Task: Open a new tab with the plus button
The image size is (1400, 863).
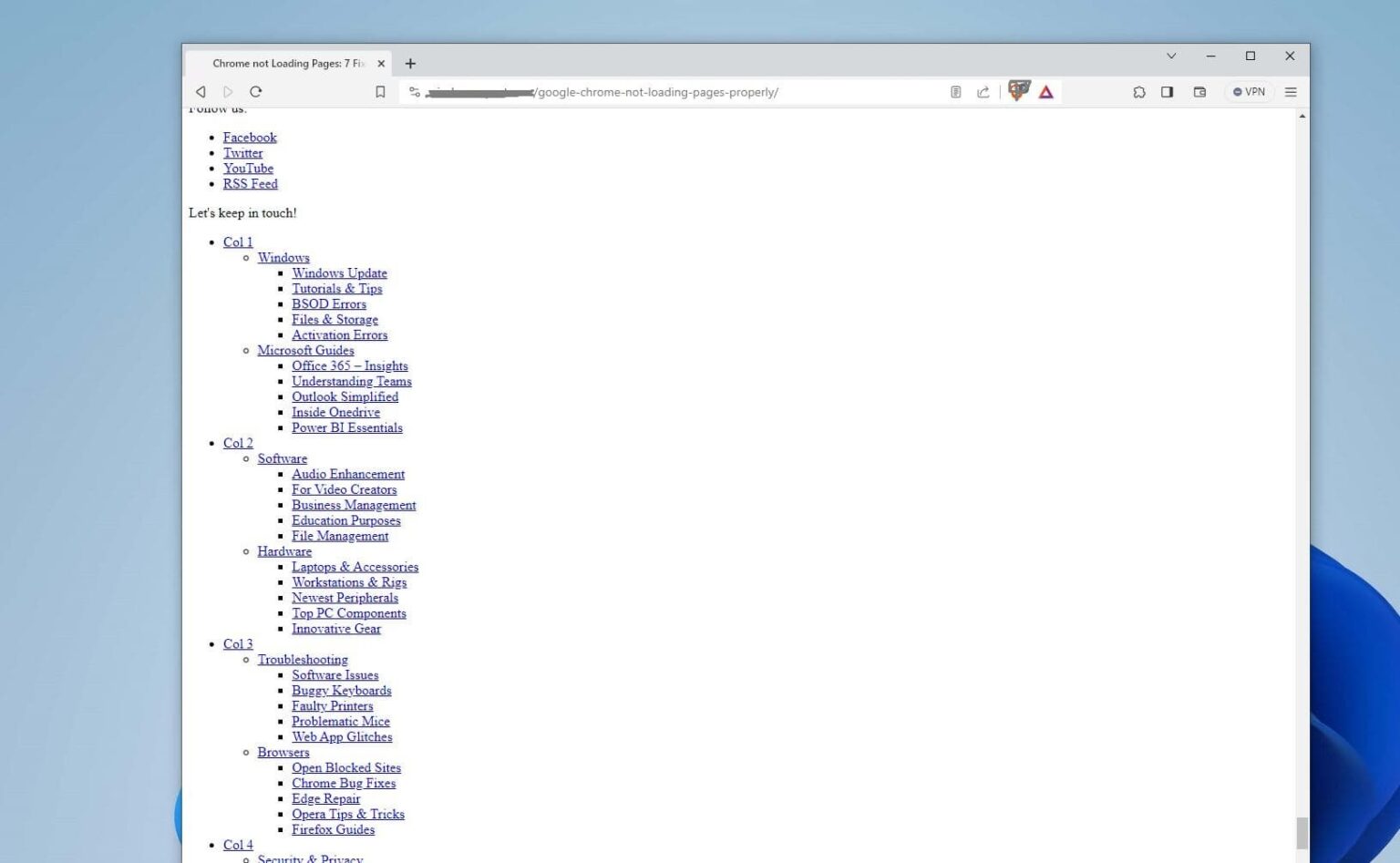Action: point(410,63)
